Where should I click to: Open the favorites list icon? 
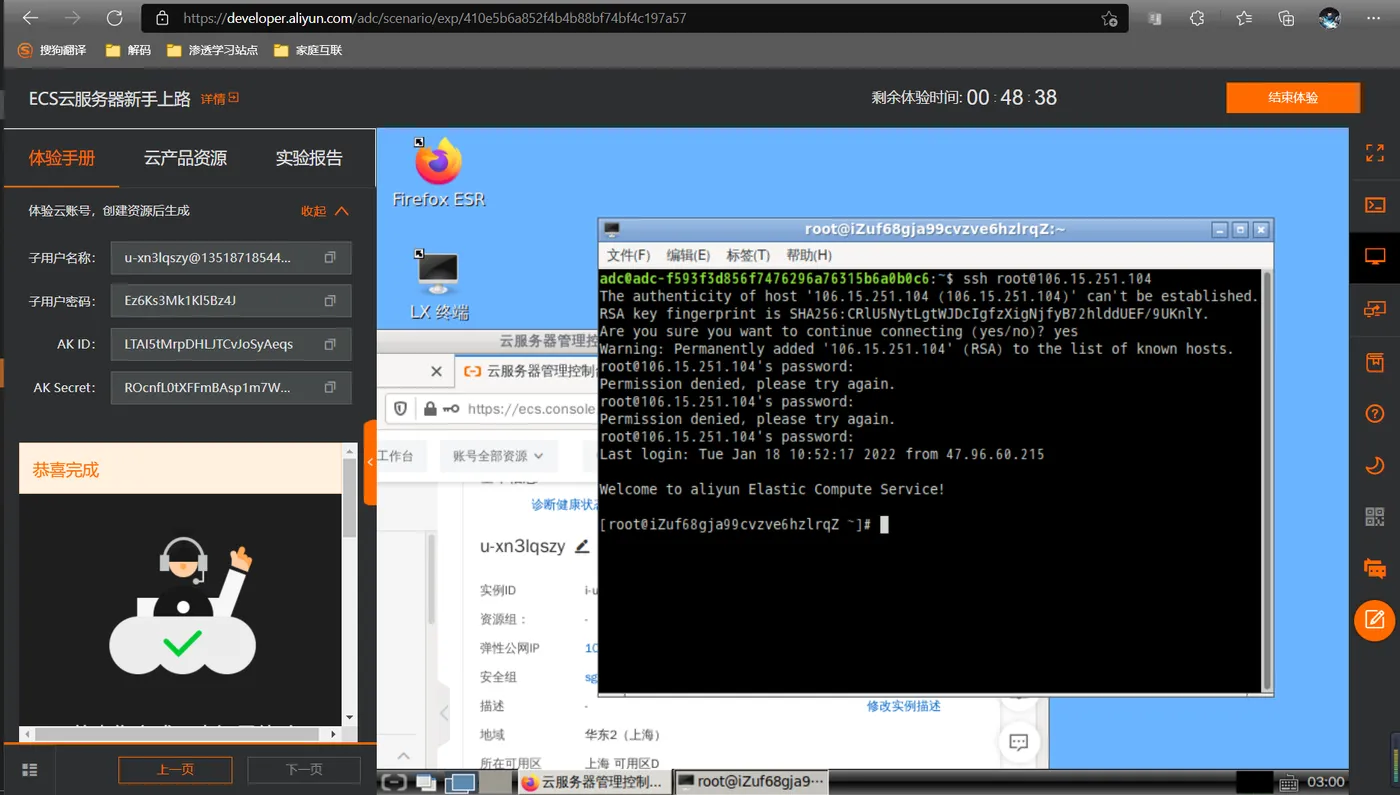1243,18
